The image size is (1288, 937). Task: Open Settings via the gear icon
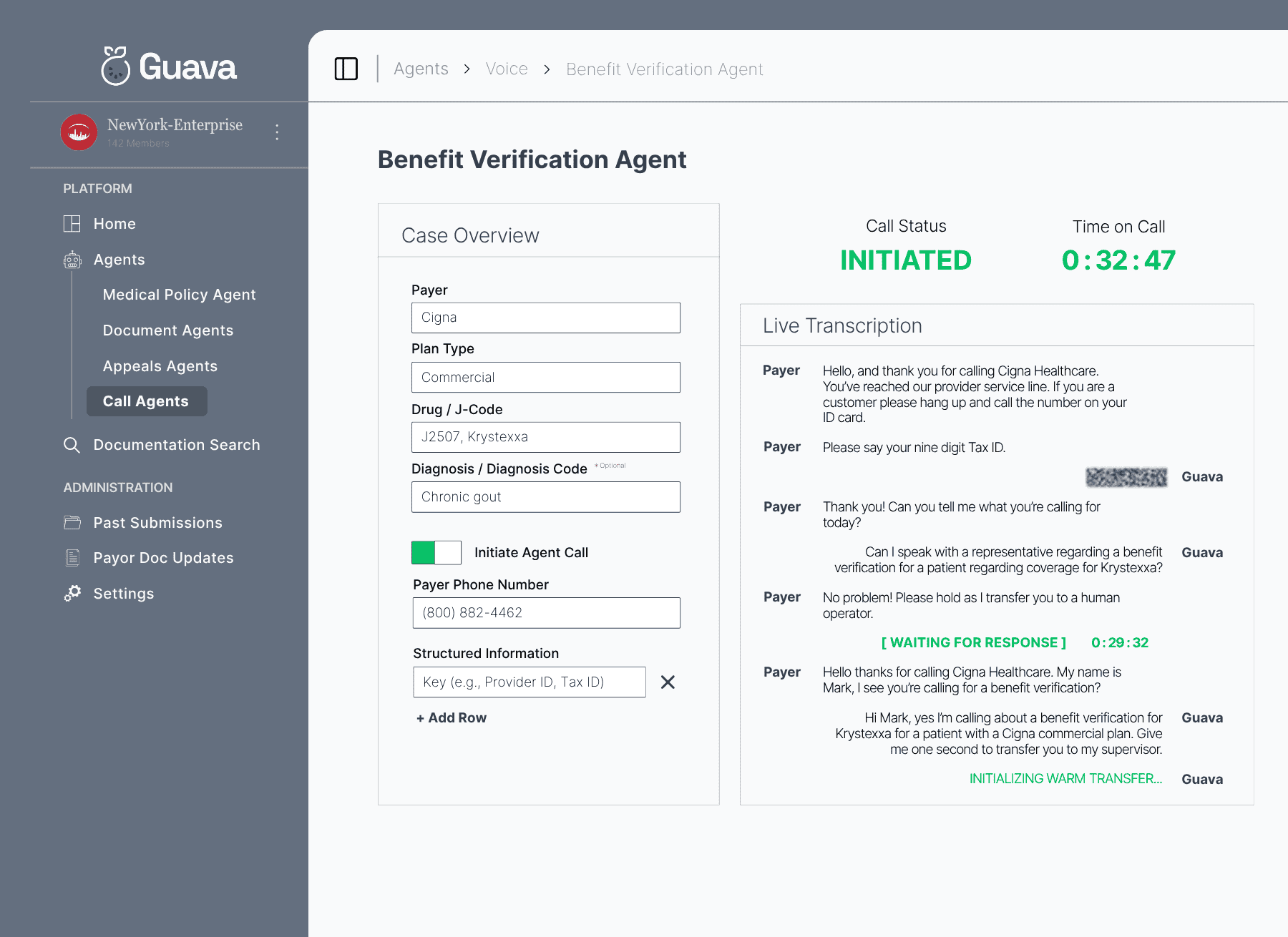point(72,593)
